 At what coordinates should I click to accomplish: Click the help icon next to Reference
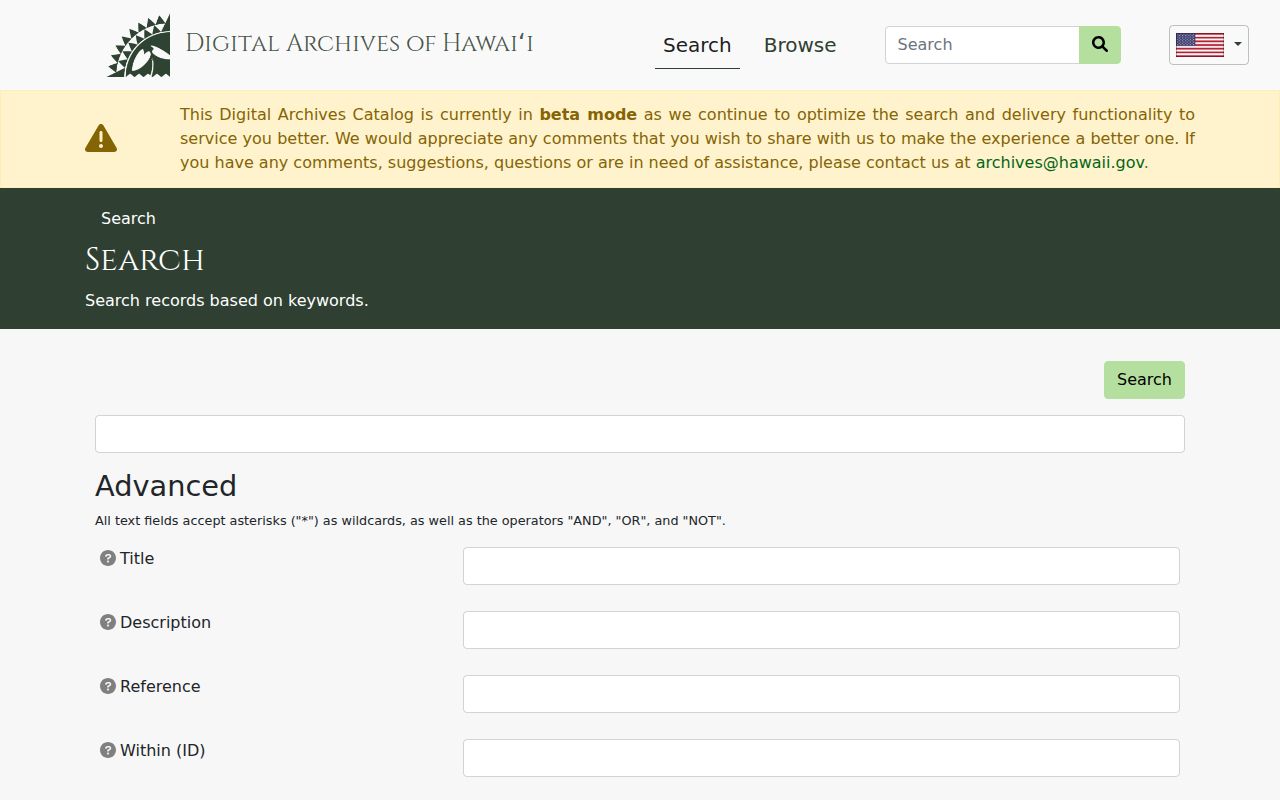108,686
